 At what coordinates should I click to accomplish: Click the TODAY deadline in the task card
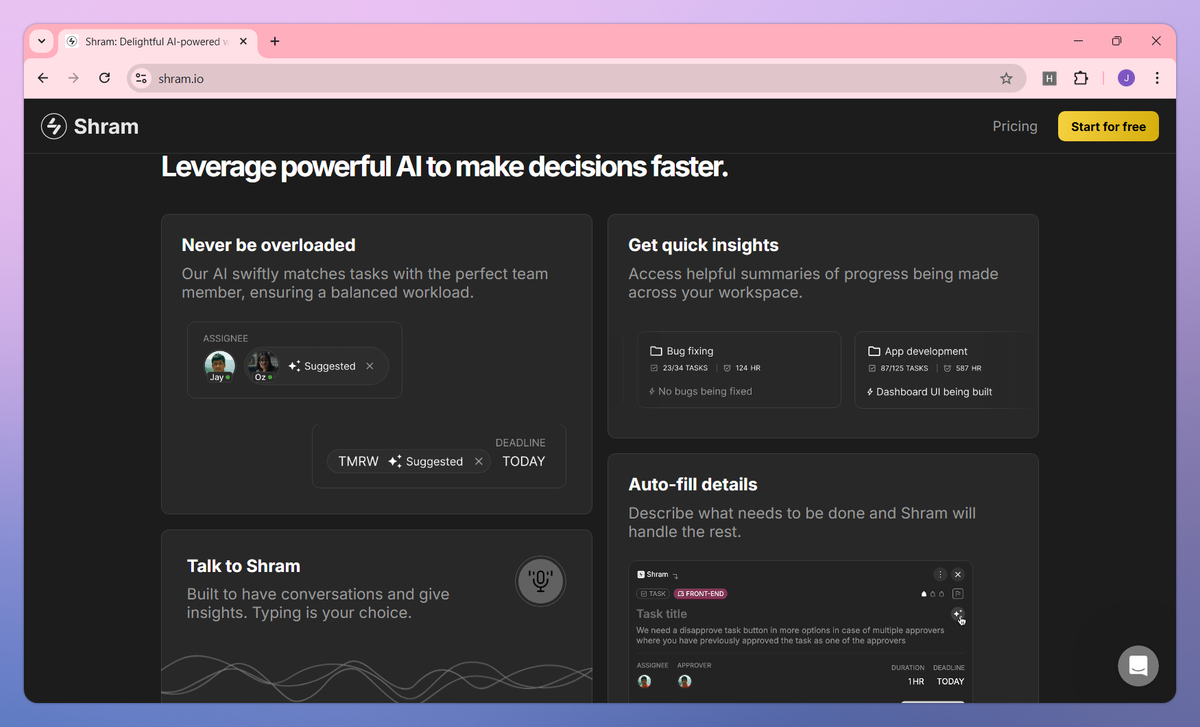pos(950,681)
